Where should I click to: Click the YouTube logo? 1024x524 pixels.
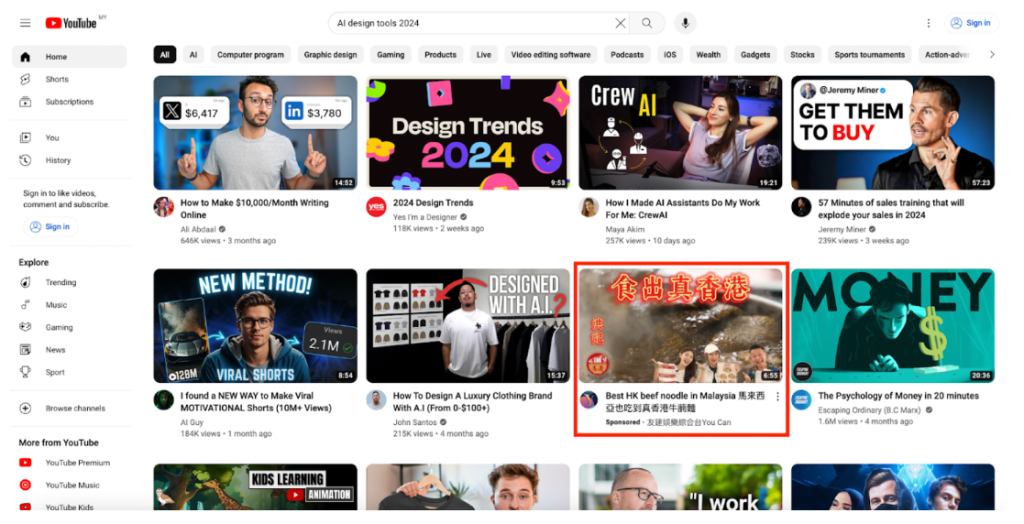tap(71, 23)
